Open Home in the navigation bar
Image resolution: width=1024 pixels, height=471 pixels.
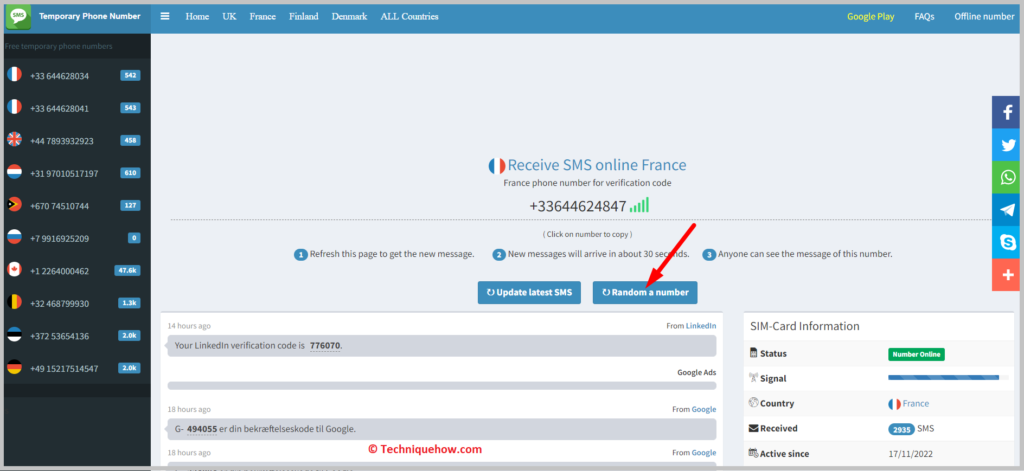[197, 16]
